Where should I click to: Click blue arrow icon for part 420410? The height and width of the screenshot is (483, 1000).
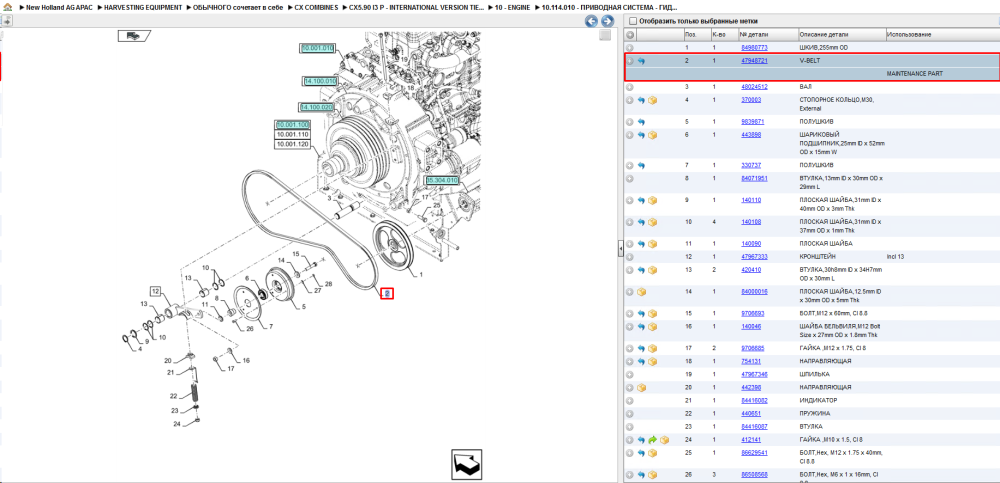(x=642, y=270)
